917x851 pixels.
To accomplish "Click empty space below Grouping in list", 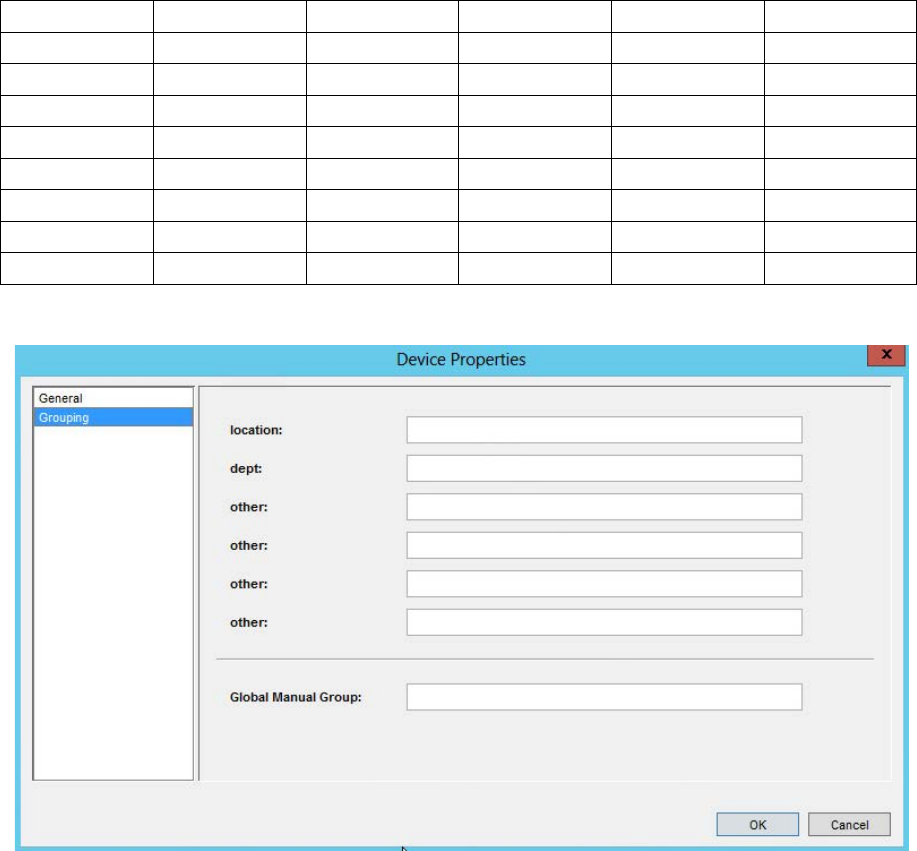I will coord(113,600).
